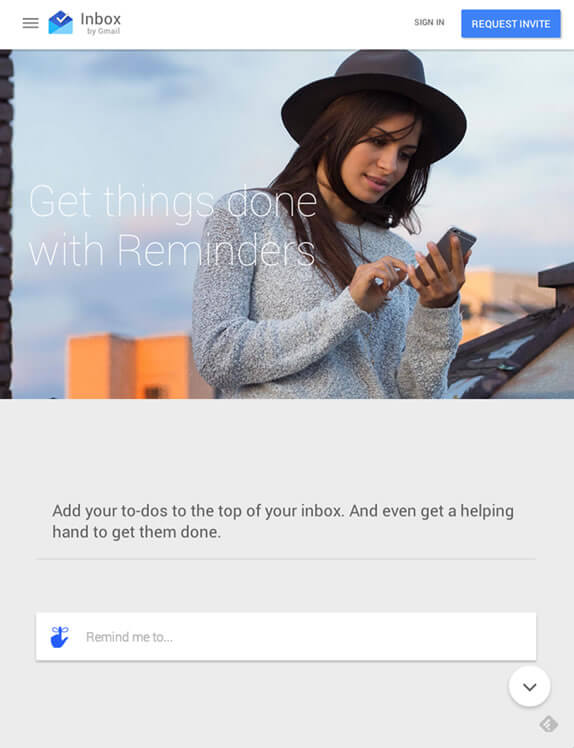Click the 'Inbox' wordmark text
The image size is (574, 748).
pos(101,19)
